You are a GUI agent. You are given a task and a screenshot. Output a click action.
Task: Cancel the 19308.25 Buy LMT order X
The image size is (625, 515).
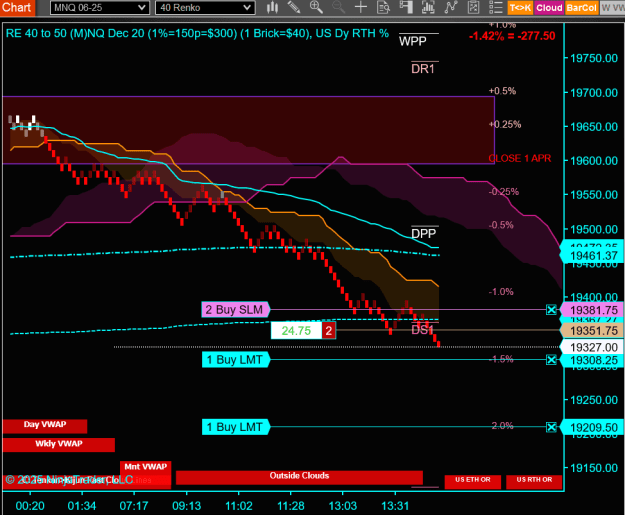tap(551, 360)
